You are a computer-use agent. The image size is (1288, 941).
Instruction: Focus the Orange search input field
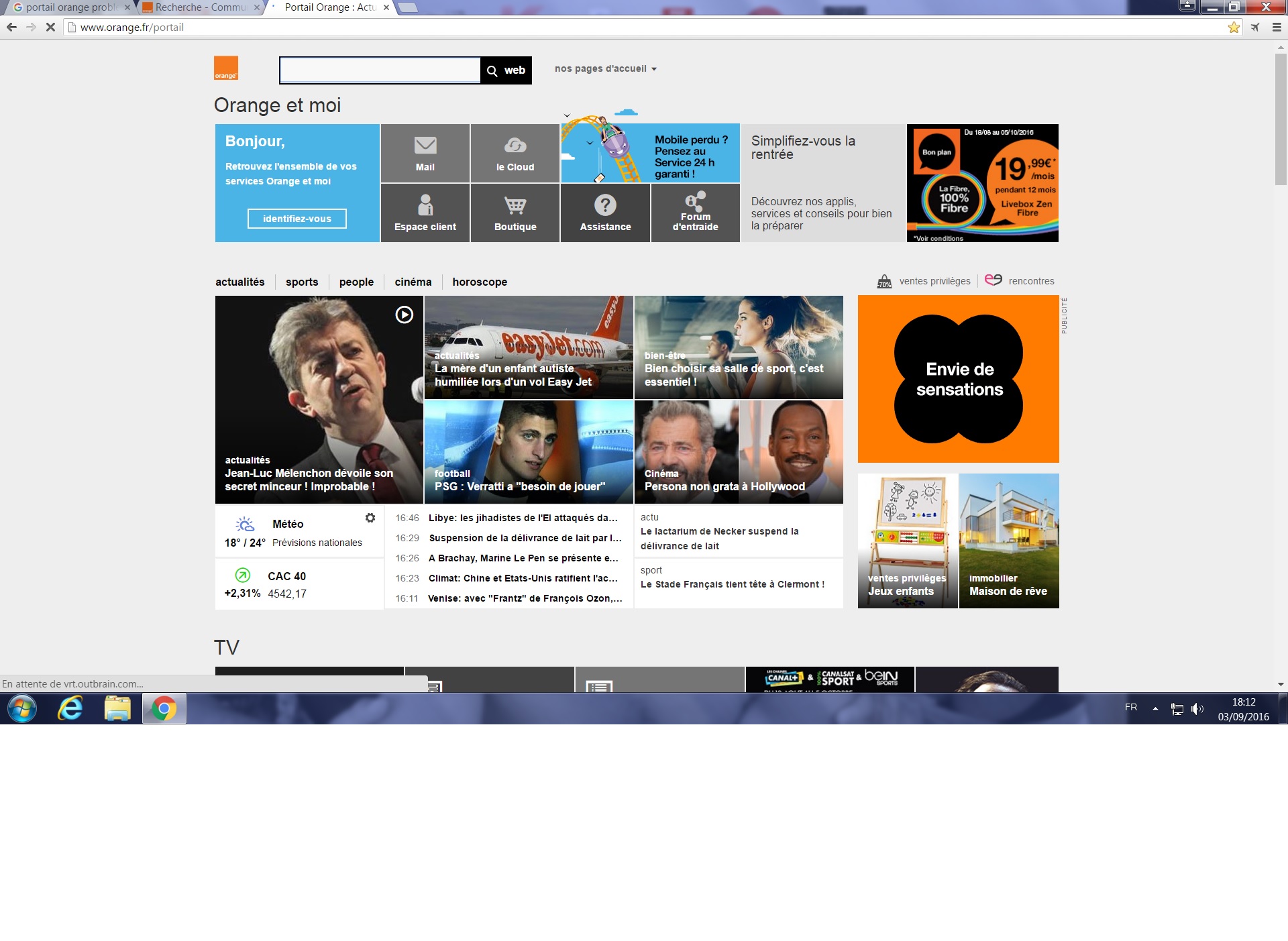tap(380, 70)
